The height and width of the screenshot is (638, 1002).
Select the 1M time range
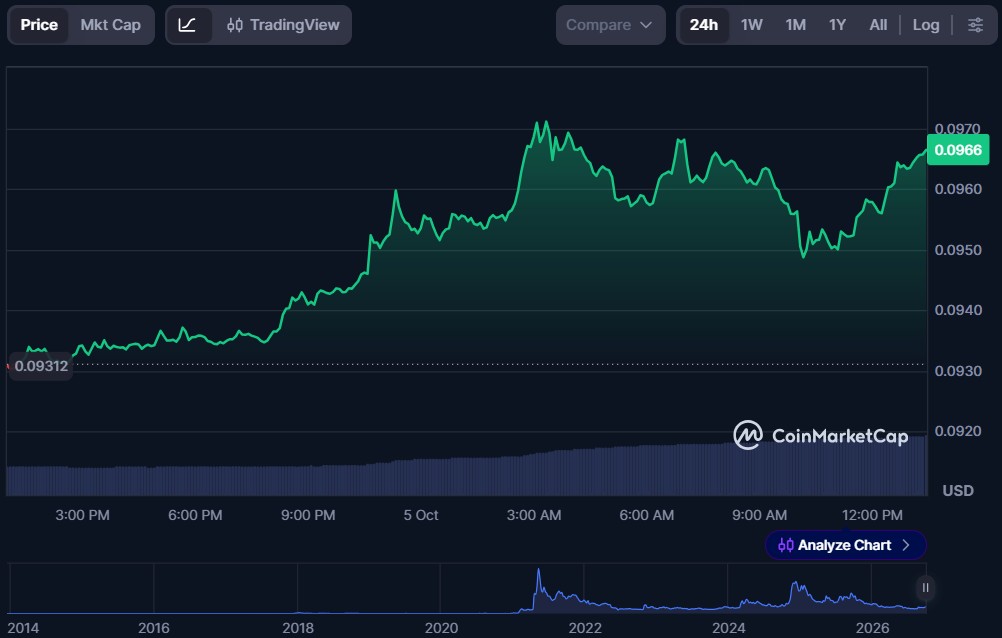[796, 25]
